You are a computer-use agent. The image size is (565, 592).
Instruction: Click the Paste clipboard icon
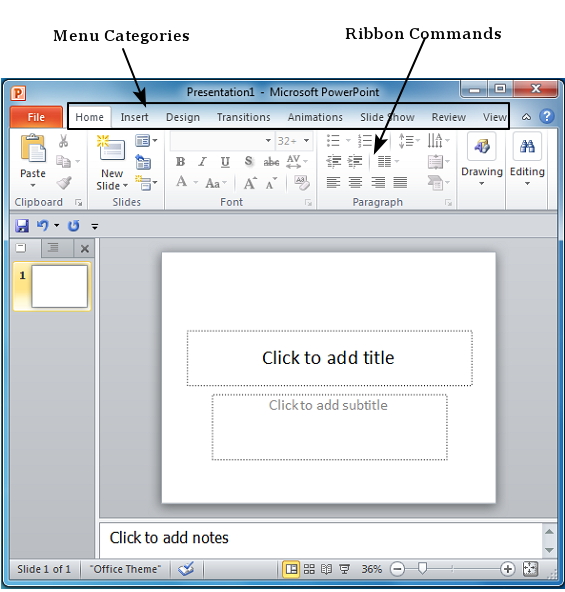coord(33,148)
